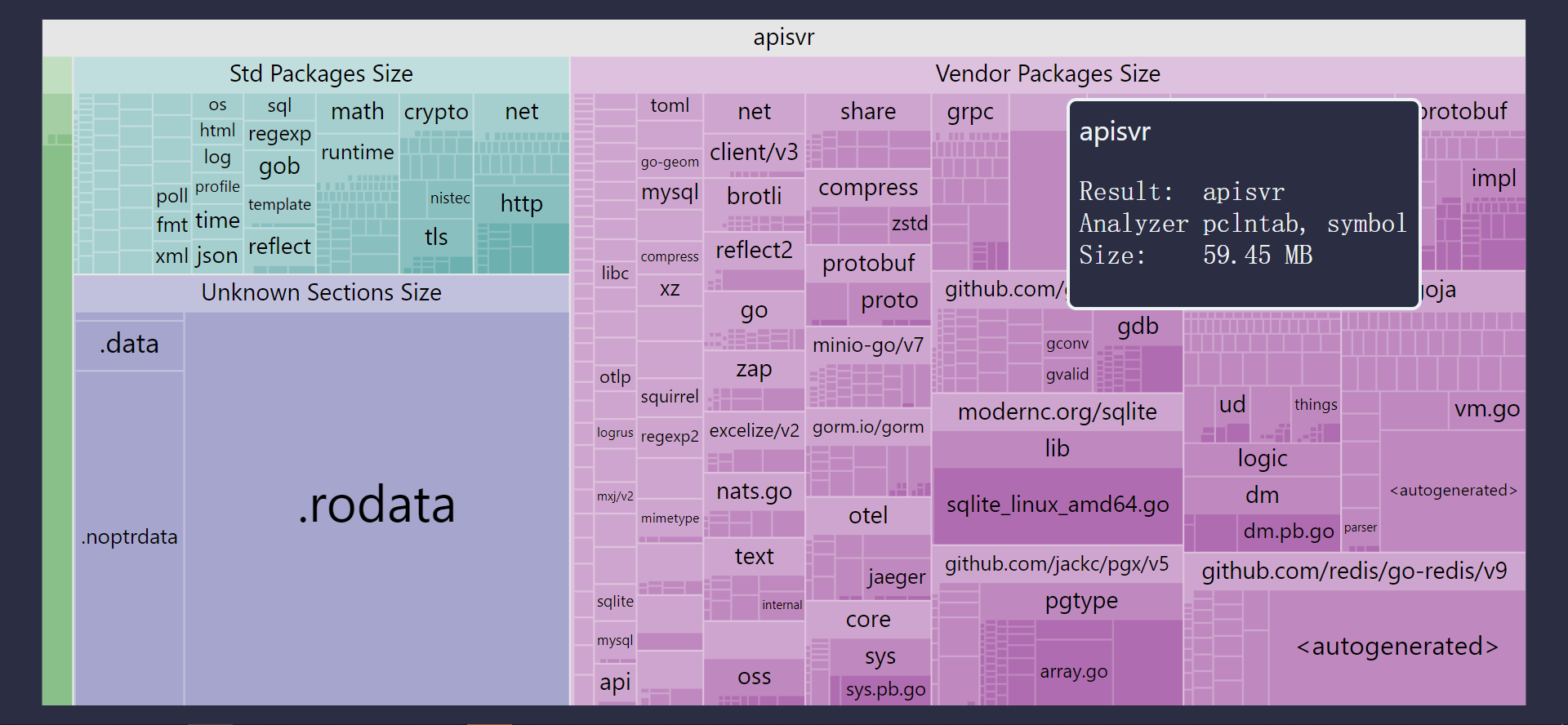Image resolution: width=1568 pixels, height=725 pixels.
Task: Click the .rodata section block
Action: coord(376,506)
